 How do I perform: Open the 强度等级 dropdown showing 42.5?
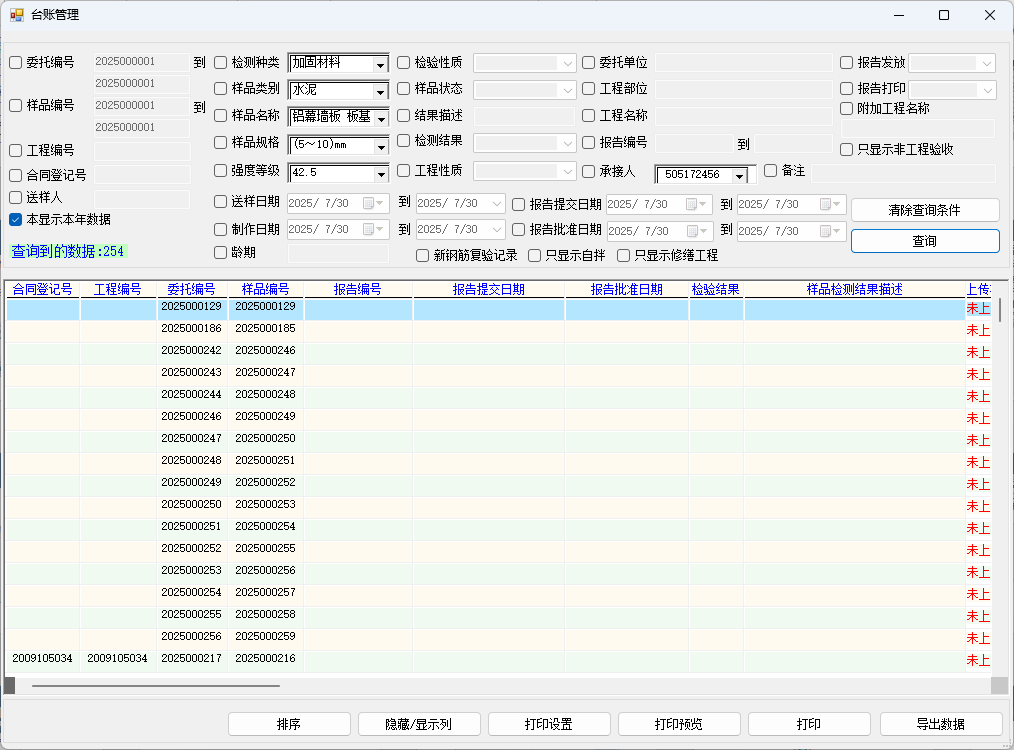(x=380, y=175)
